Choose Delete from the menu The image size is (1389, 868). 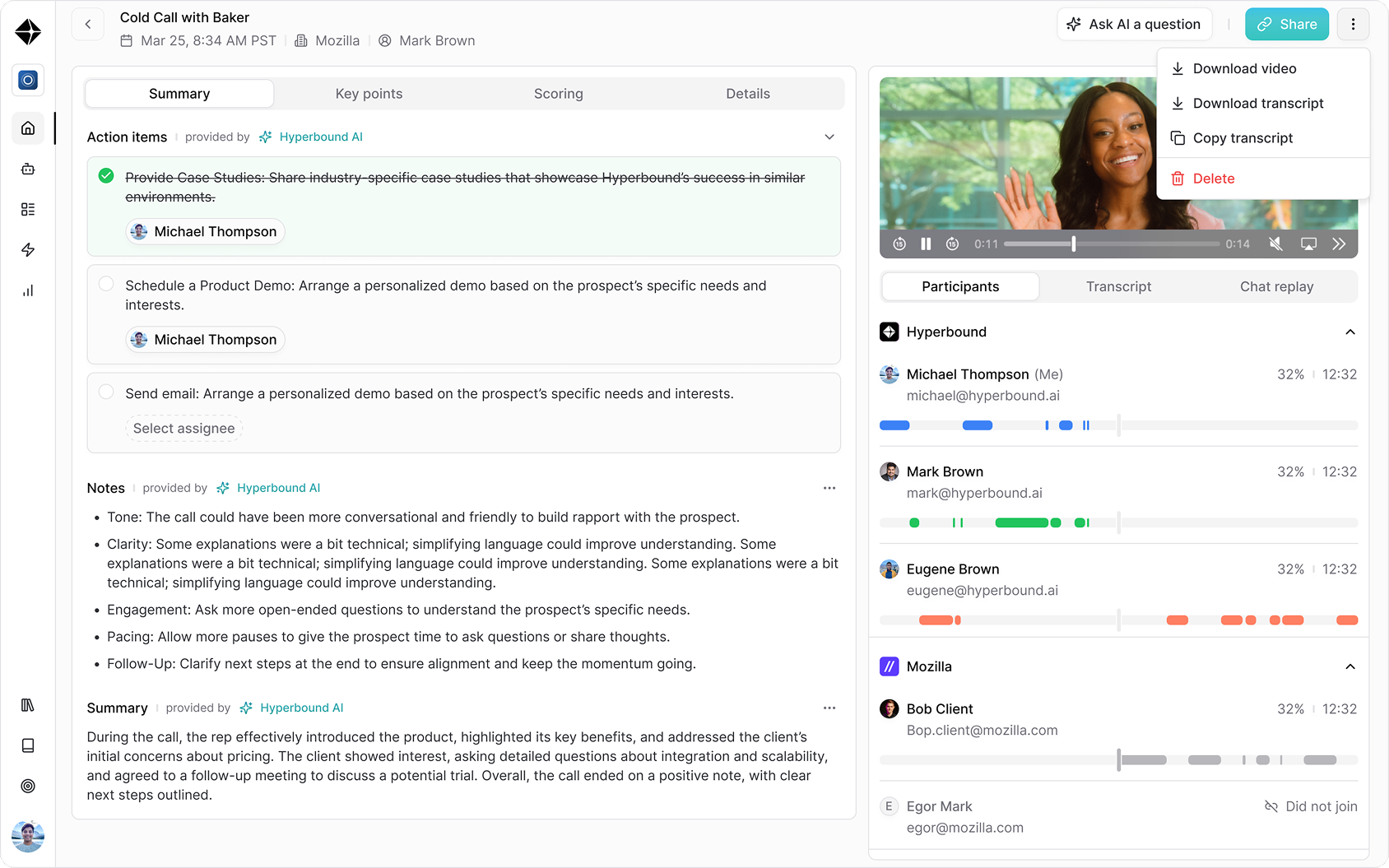pos(1263,179)
